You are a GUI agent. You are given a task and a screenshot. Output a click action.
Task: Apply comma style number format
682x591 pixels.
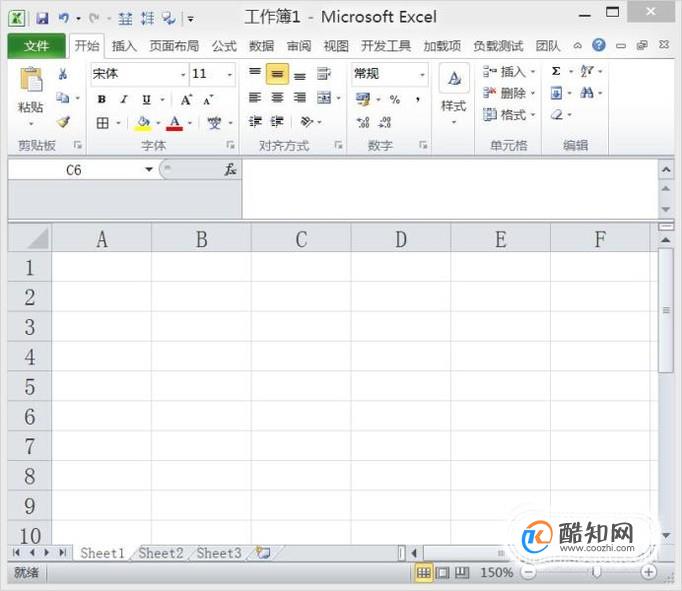(x=418, y=100)
